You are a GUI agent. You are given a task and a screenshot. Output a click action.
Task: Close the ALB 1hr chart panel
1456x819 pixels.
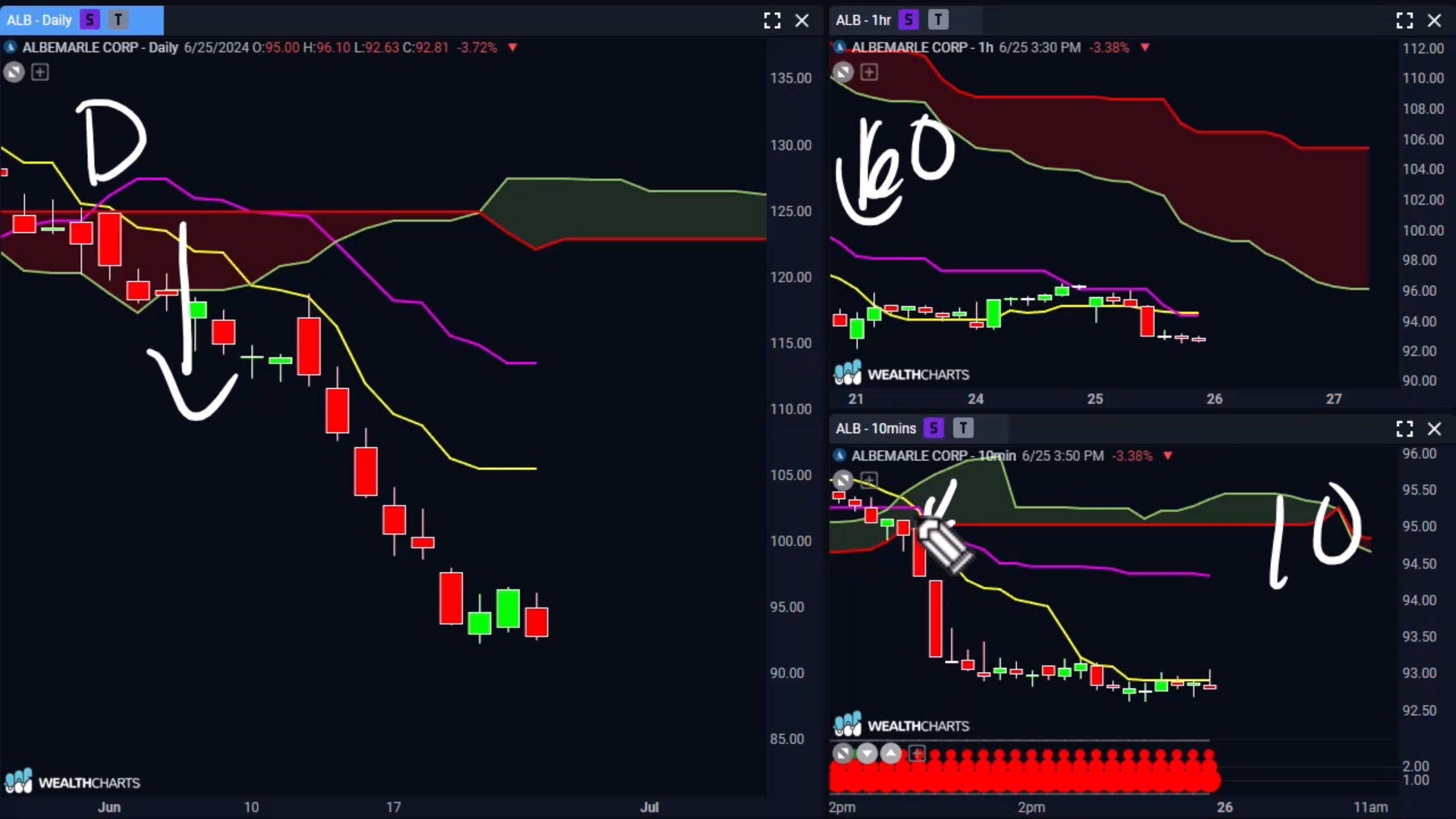tap(1434, 20)
